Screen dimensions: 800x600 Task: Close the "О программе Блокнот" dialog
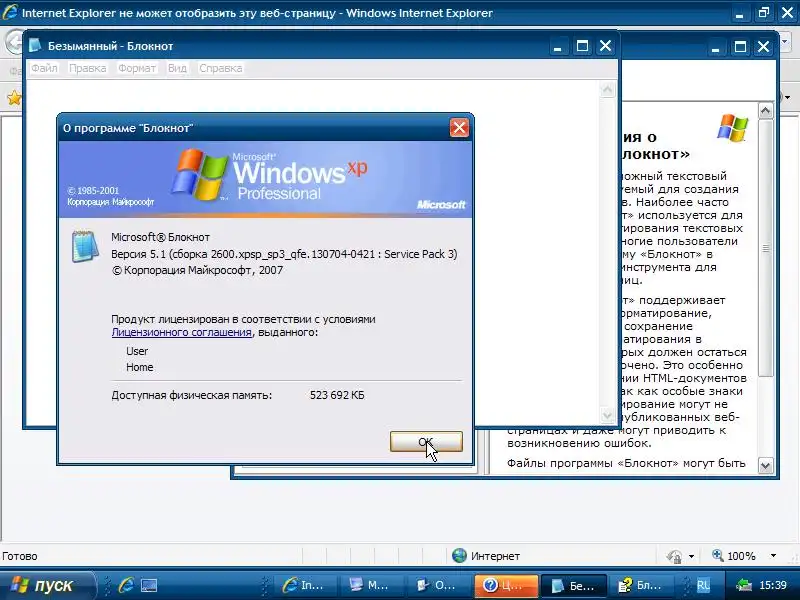click(x=459, y=128)
